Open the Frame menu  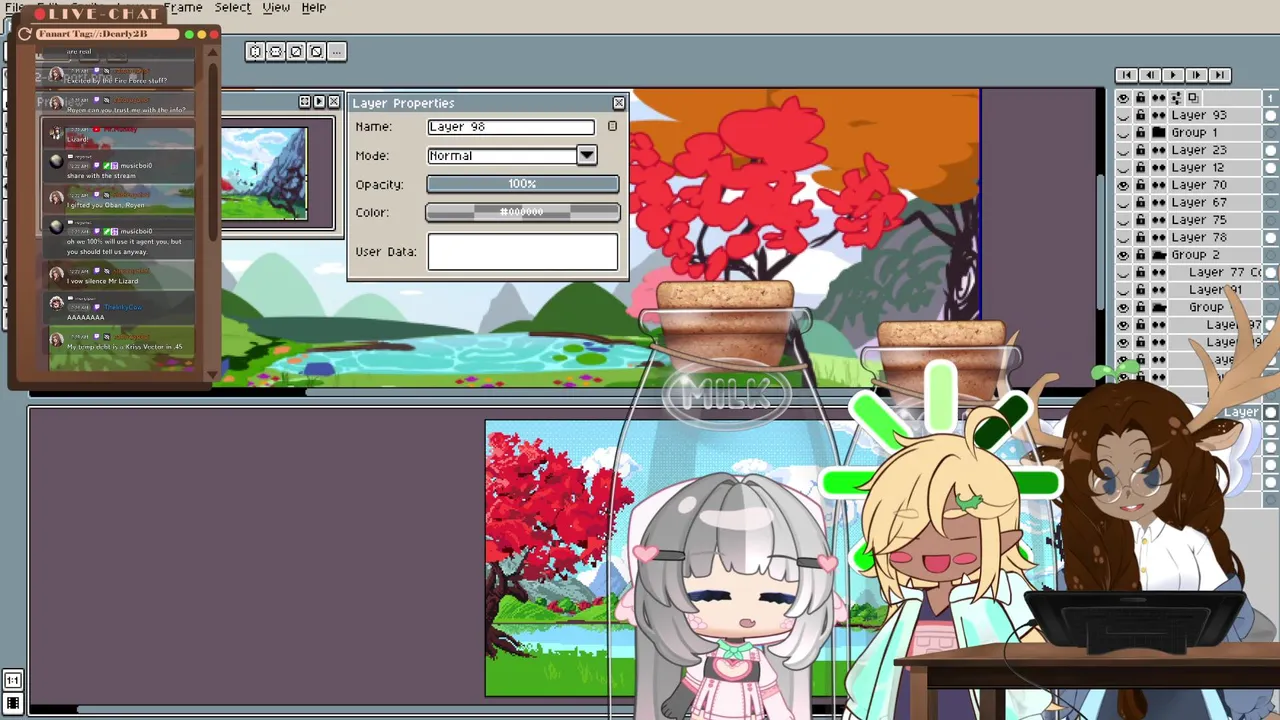[x=183, y=7]
